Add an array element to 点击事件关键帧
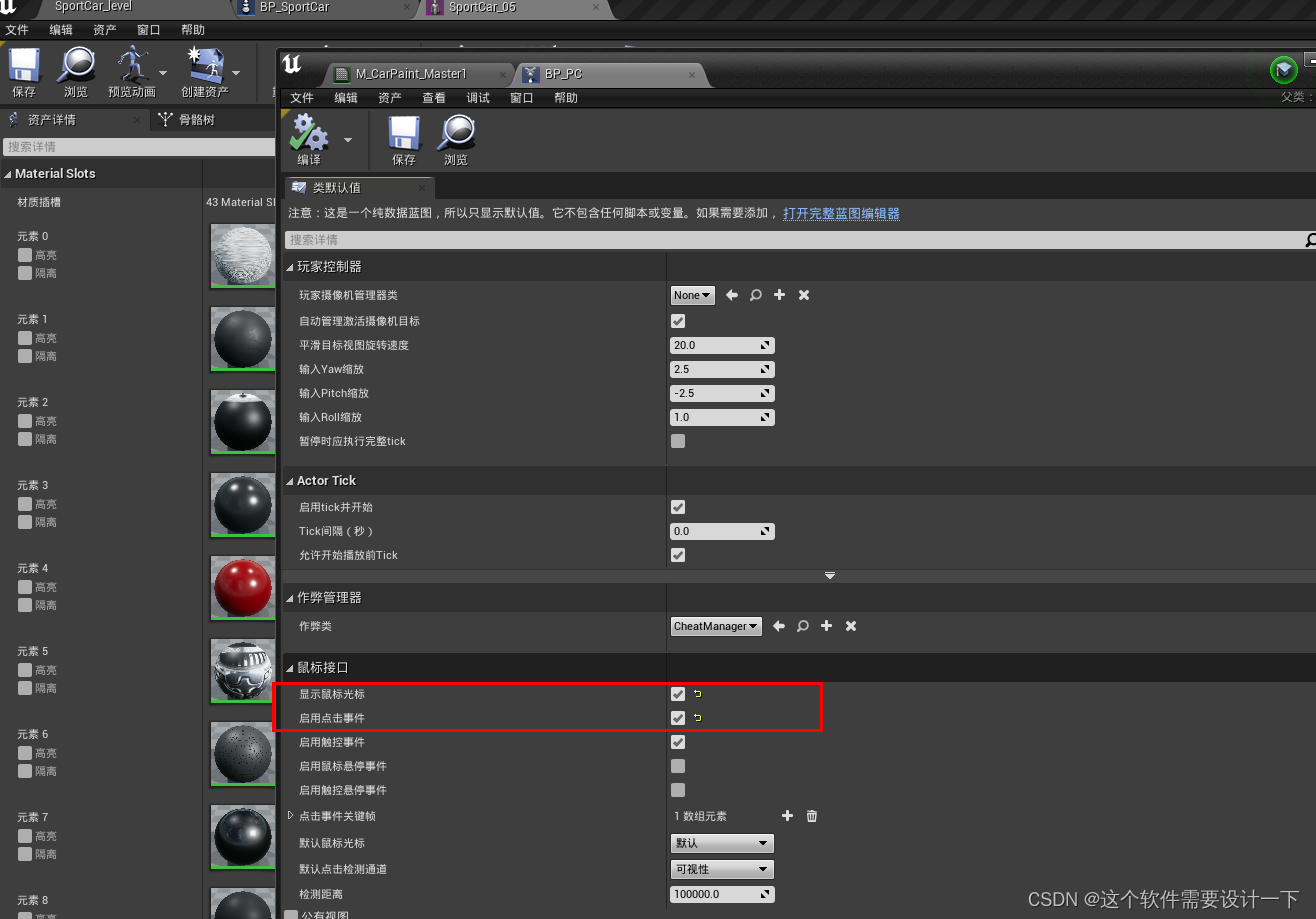Viewport: 1316px width, 919px height. pyautogui.click(x=788, y=816)
